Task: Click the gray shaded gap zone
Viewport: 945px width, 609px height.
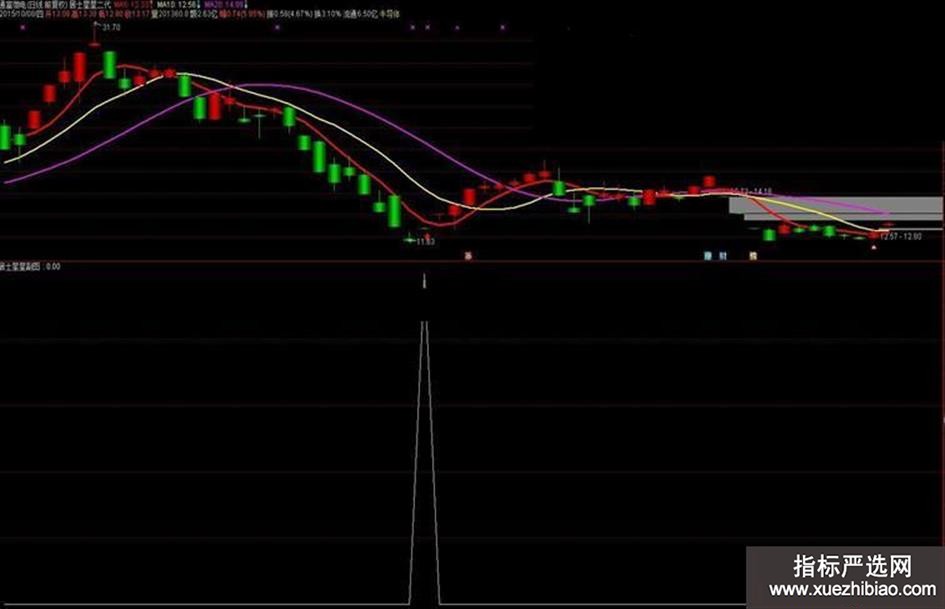Action: pyautogui.click(x=835, y=208)
